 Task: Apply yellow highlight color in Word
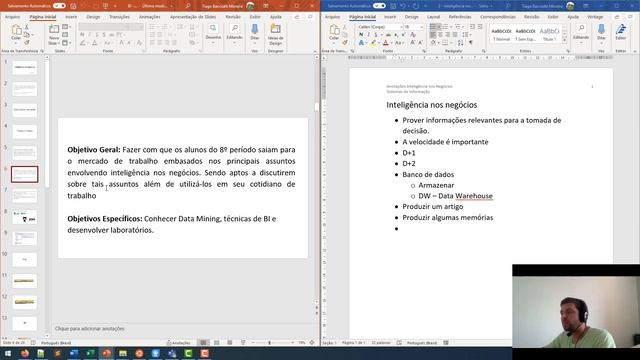[x=373, y=43]
